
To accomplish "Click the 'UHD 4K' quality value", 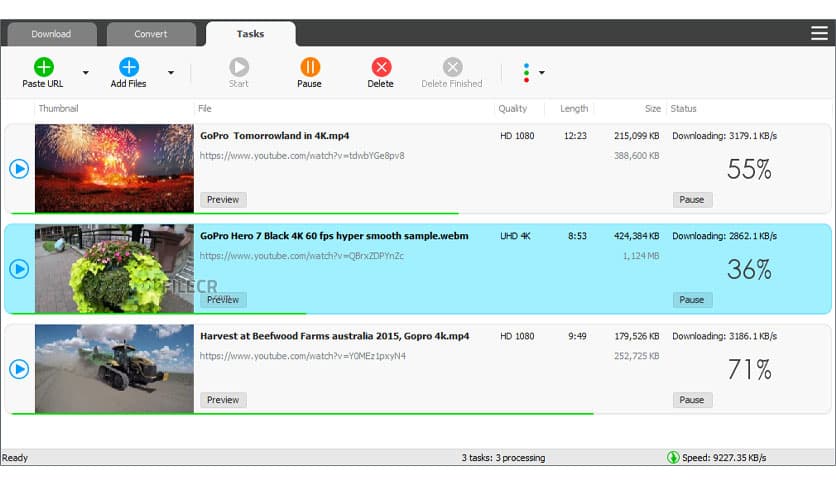I will point(515,236).
